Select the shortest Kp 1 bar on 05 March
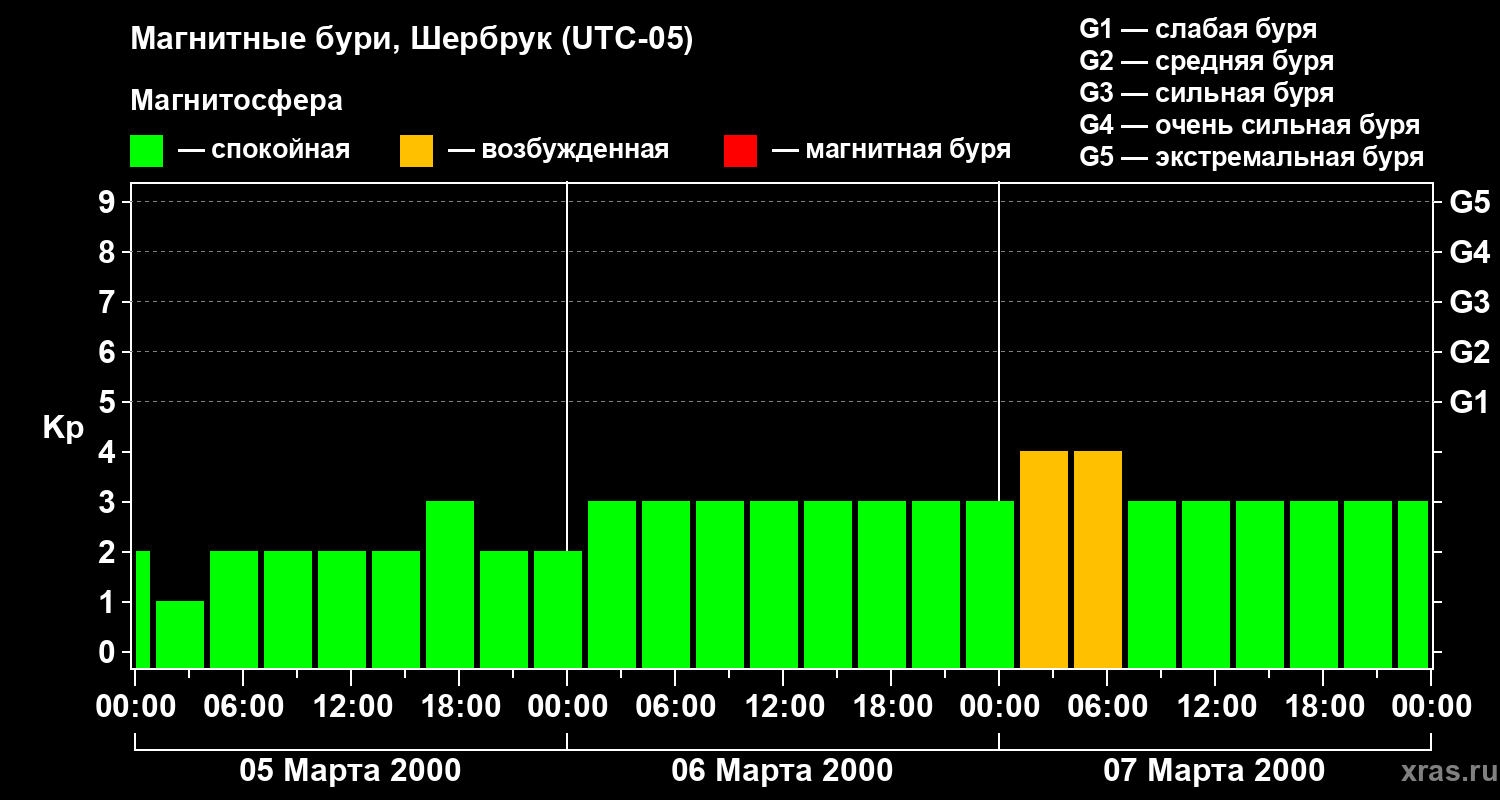This screenshot has height=800, width=1500. click(180, 634)
